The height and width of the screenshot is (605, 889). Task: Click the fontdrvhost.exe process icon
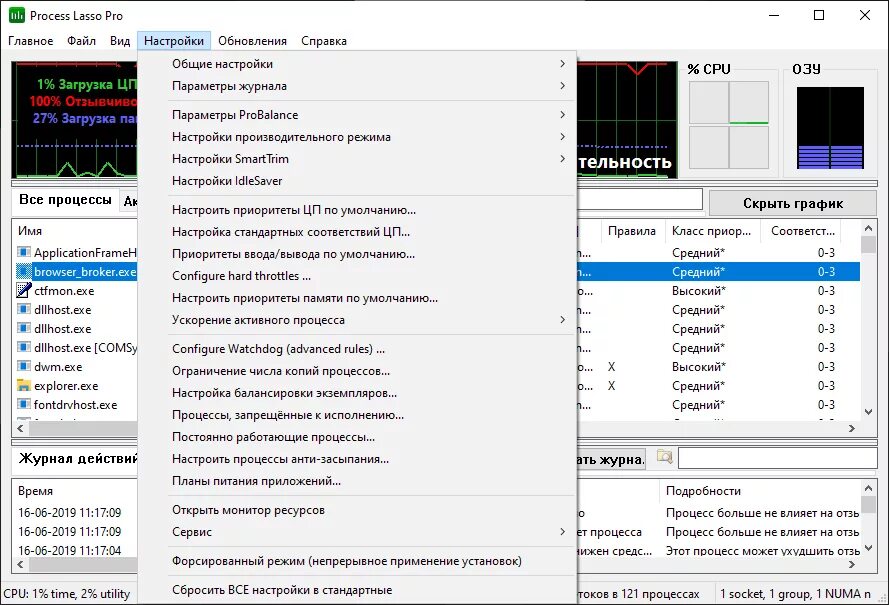point(24,404)
